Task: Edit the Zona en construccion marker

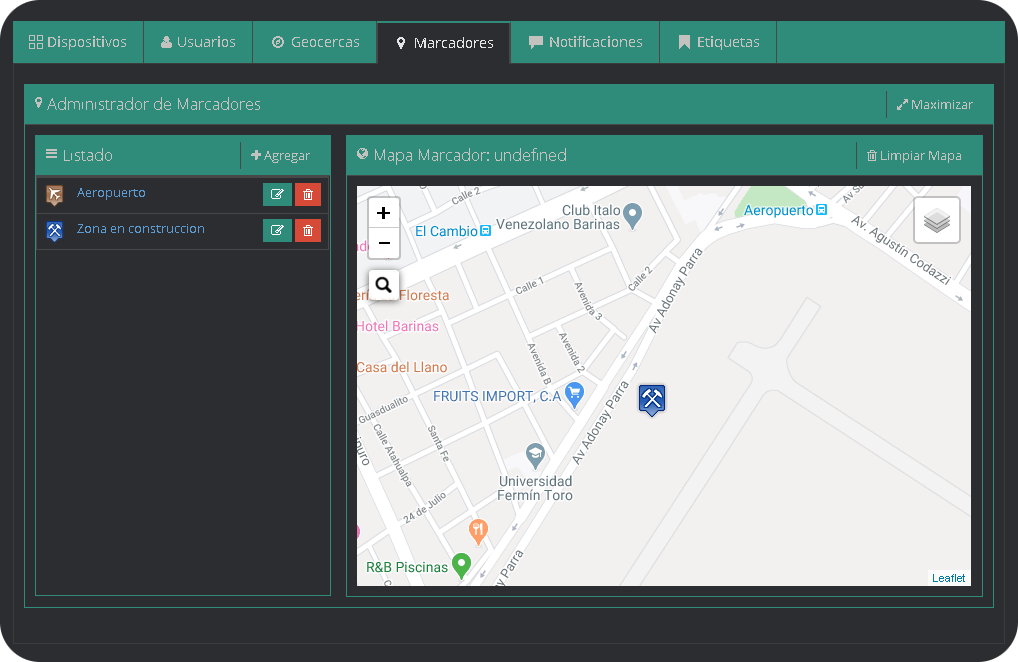Action: pos(277,231)
